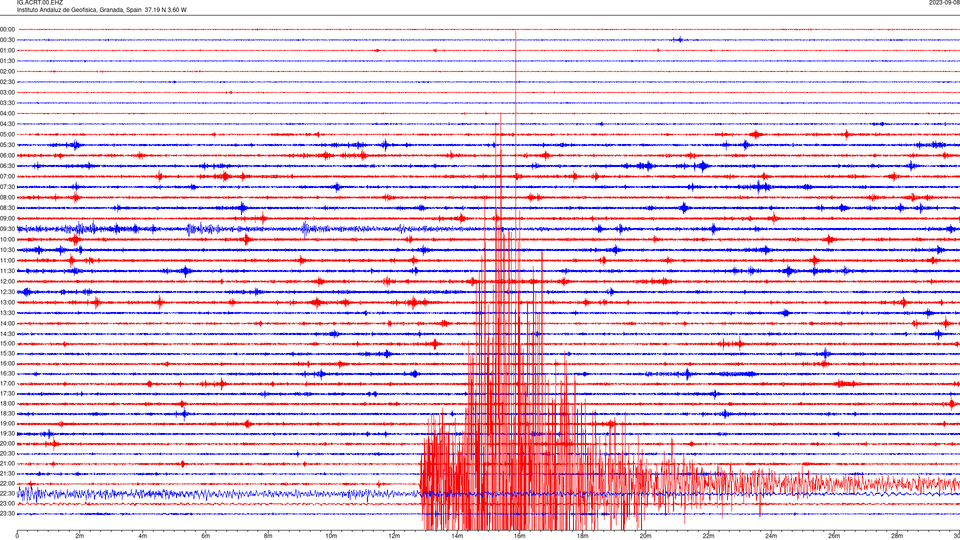The image size is (960, 540).
Task: Select the 16:00 trace time label
Action: [7, 364]
